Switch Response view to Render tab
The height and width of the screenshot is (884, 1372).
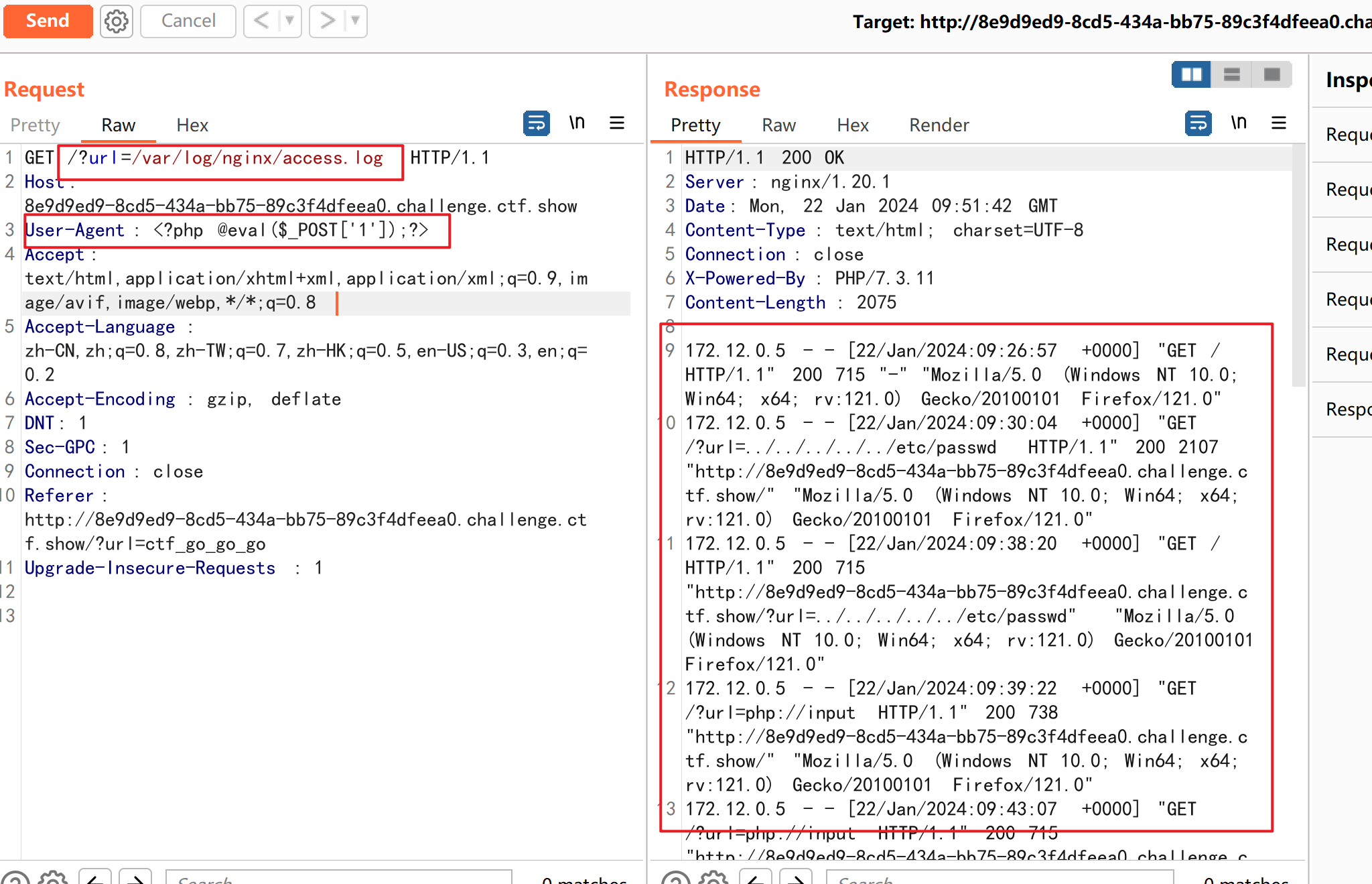point(939,125)
